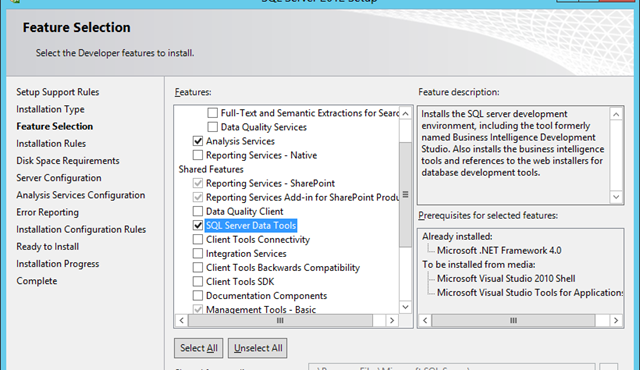Click up arrow in Feature description scrollbar
The width and height of the screenshot is (640, 370).
(x=616, y=114)
